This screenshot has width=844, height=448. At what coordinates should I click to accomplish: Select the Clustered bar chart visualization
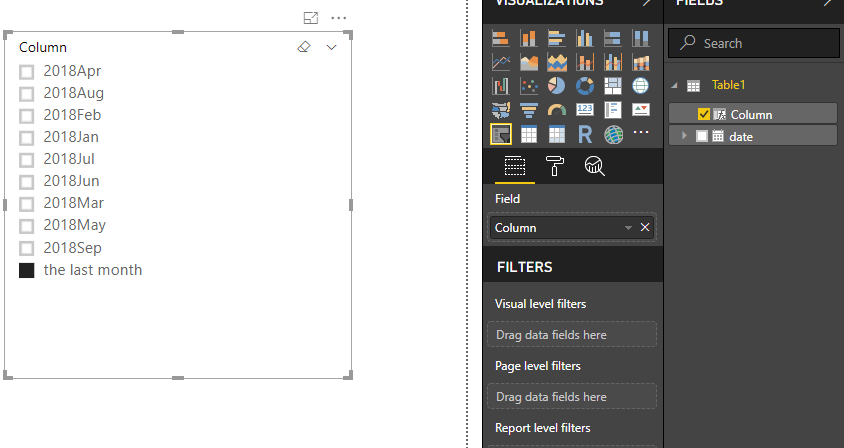[557, 38]
